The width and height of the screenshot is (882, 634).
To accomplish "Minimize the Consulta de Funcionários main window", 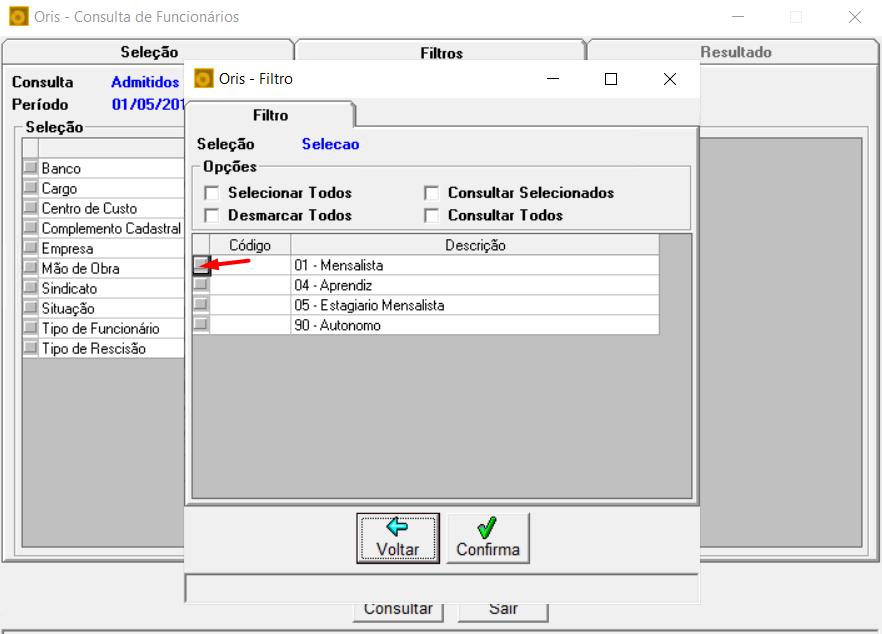I will pyautogui.click(x=738, y=17).
